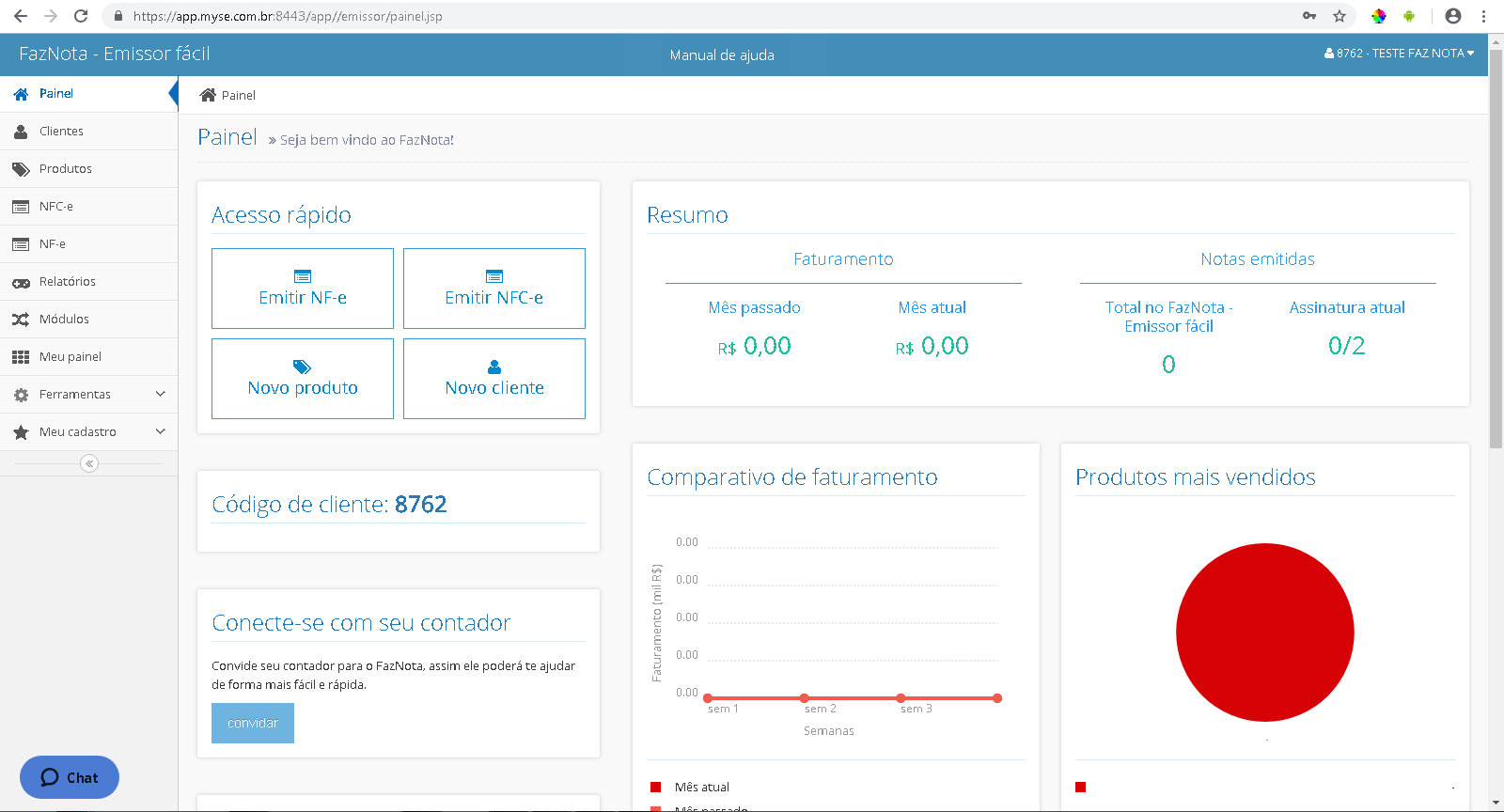Click the colorful extension icon

[x=1378, y=16]
